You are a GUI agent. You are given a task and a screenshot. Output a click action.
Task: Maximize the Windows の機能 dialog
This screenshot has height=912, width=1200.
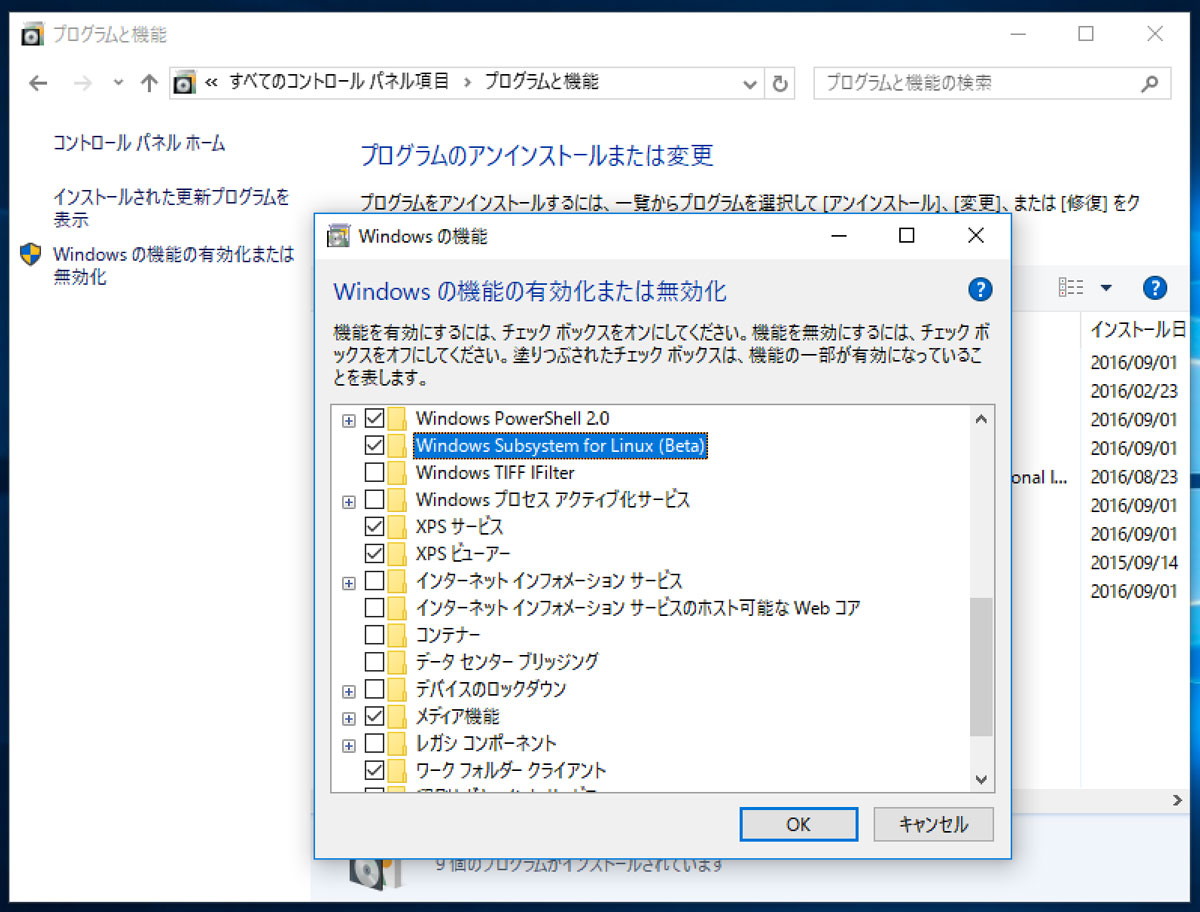906,236
